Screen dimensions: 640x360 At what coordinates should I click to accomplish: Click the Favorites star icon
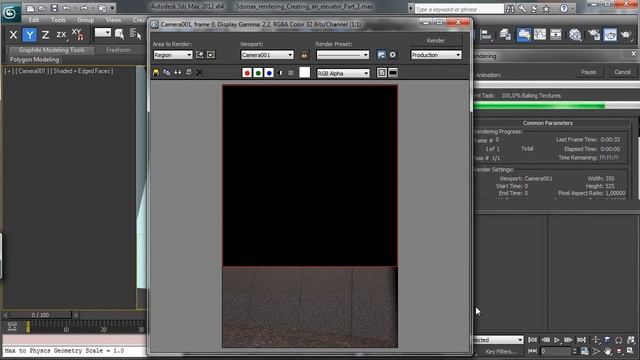pyautogui.click(x=546, y=9)
